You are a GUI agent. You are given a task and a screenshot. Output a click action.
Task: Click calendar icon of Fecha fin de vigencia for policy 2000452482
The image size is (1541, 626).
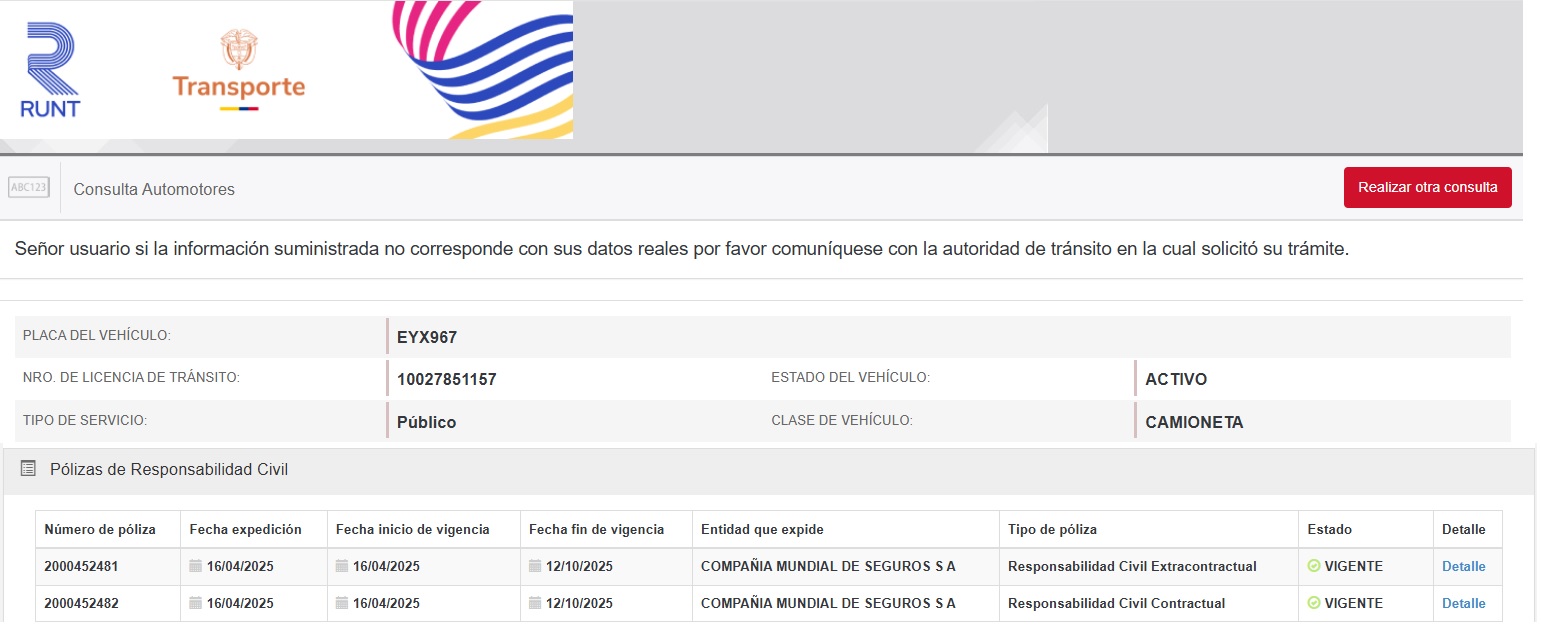(535, 603)
